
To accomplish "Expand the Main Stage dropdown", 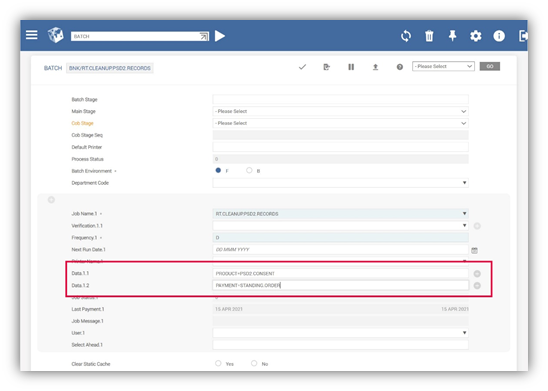I will (x=340, y=111).
